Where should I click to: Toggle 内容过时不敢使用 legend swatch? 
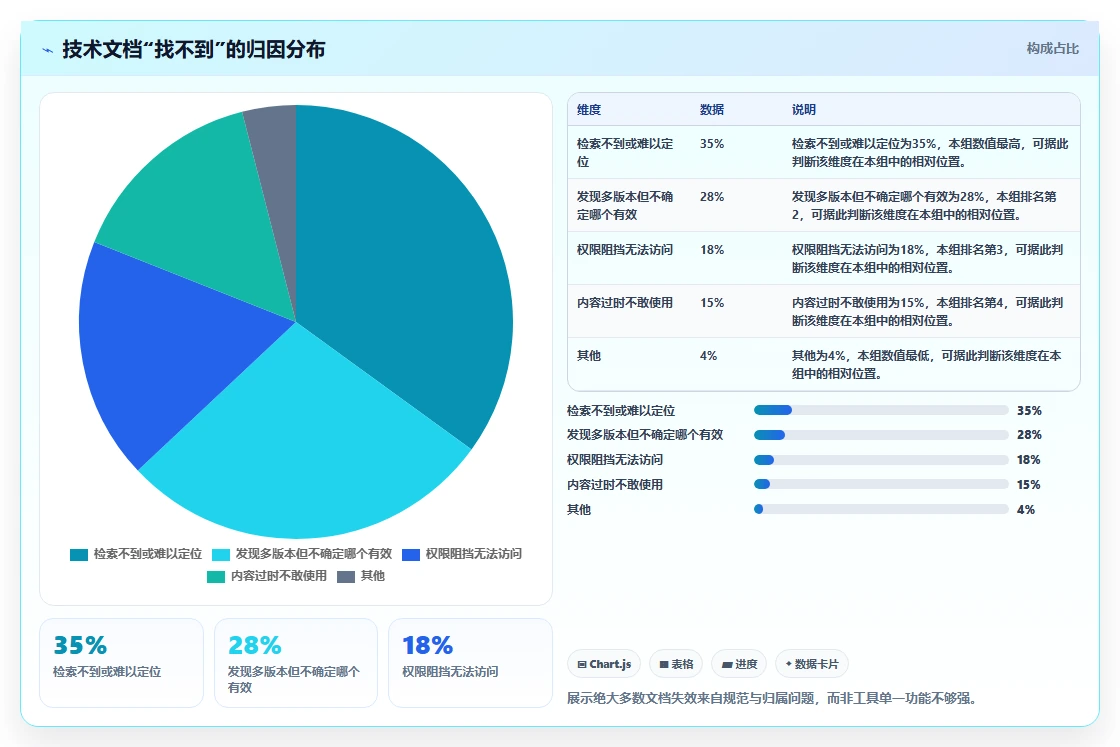click(x=216, y=577)
